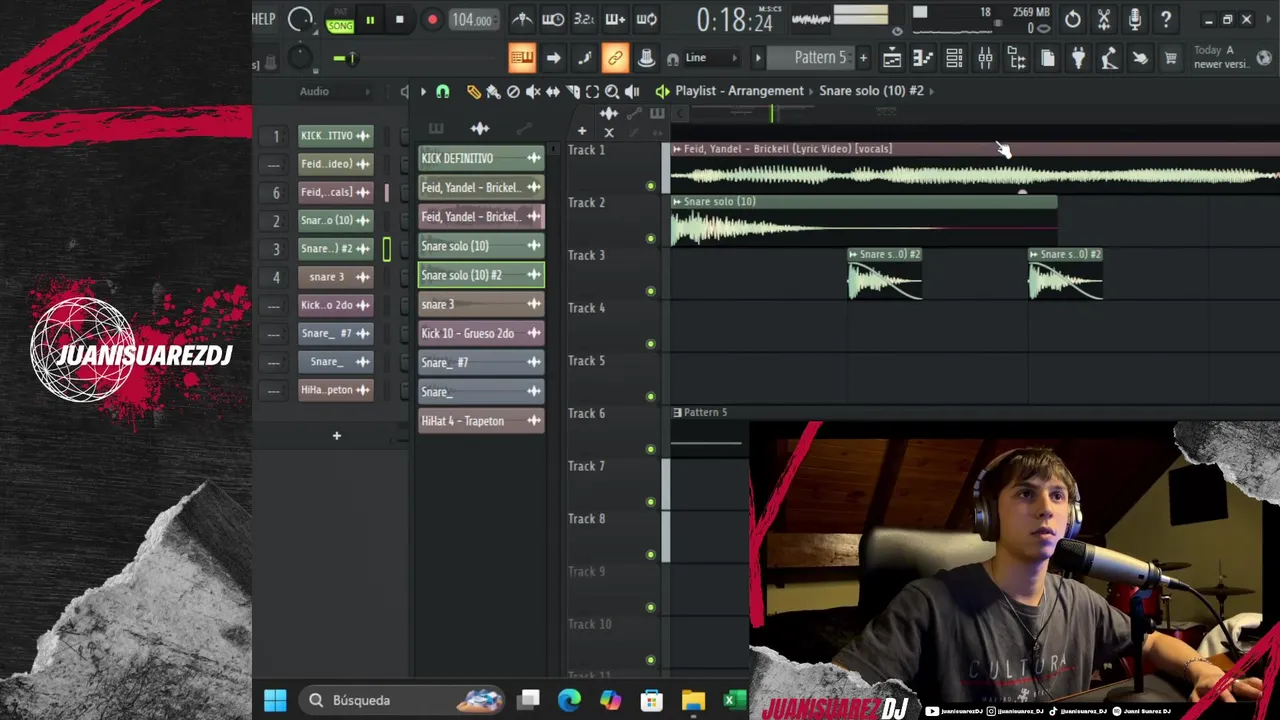Click the 0:18:24 time display

(x=735, y=20)
